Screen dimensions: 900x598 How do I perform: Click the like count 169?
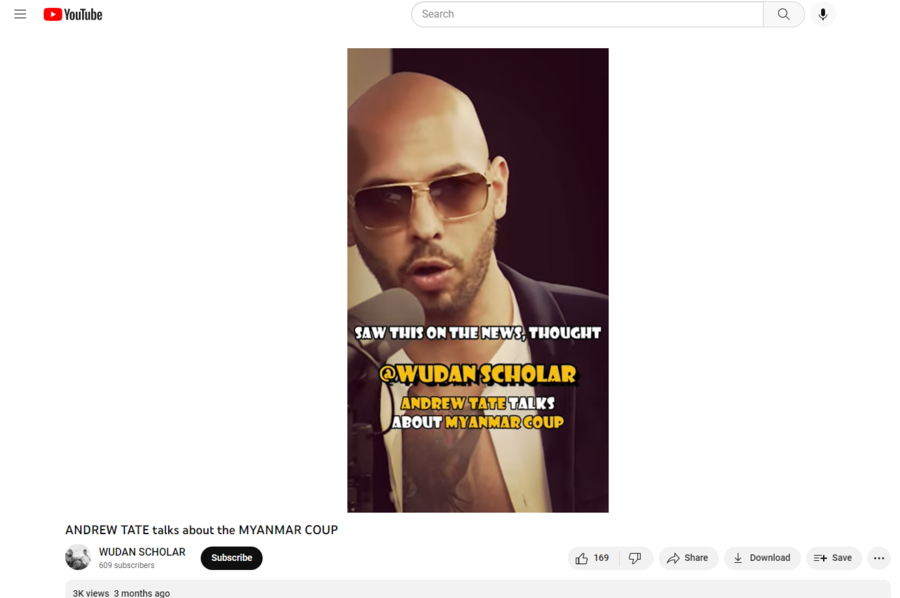(x=601, y=558)
